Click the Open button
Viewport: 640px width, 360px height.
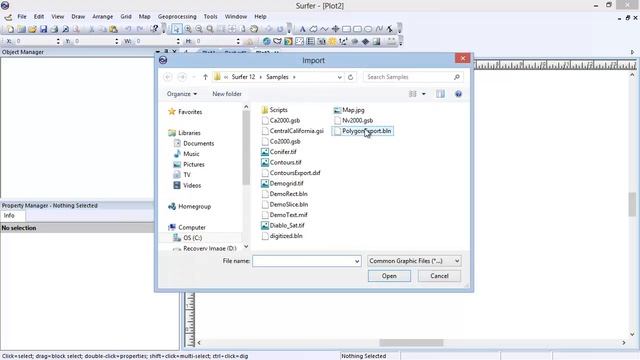coord(389,276)
